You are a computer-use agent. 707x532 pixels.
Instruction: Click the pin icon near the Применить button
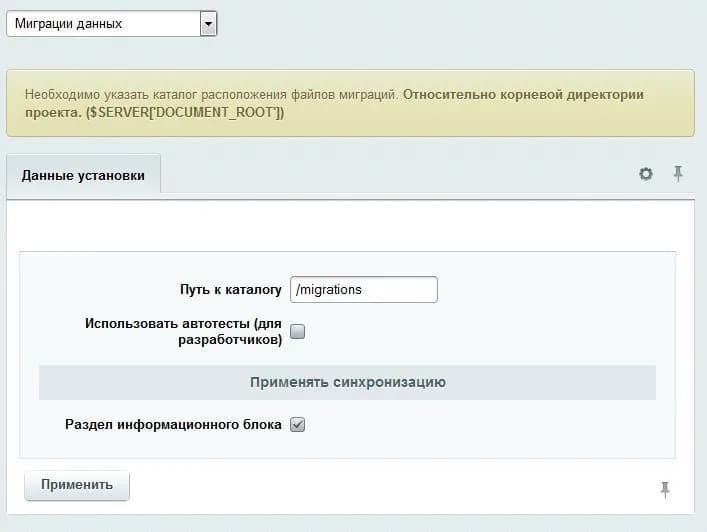(x=665, y=490)
